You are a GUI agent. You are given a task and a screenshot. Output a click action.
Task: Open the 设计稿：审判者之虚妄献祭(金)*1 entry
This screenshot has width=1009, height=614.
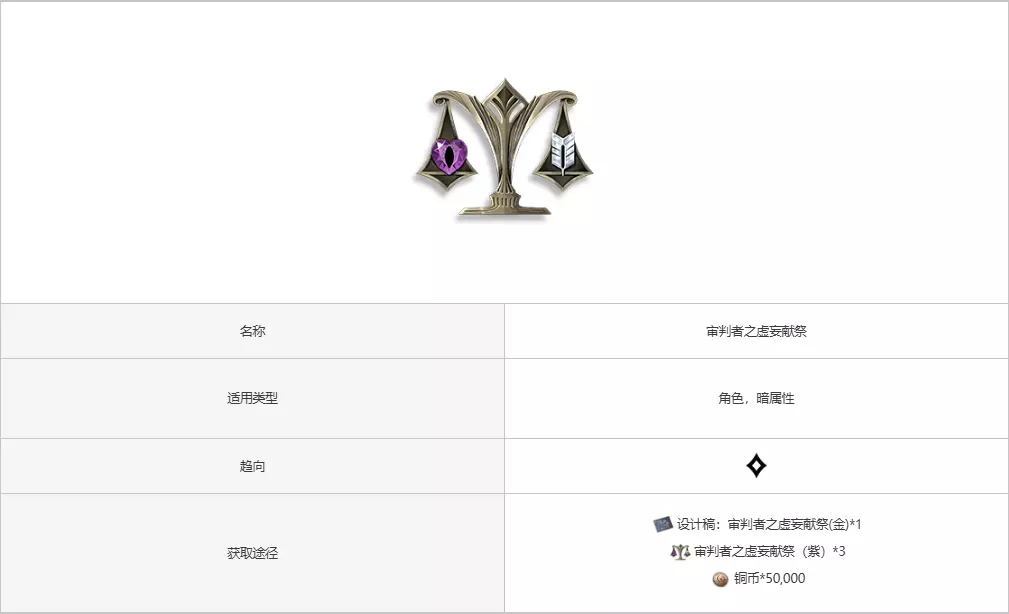click(768, 524)
